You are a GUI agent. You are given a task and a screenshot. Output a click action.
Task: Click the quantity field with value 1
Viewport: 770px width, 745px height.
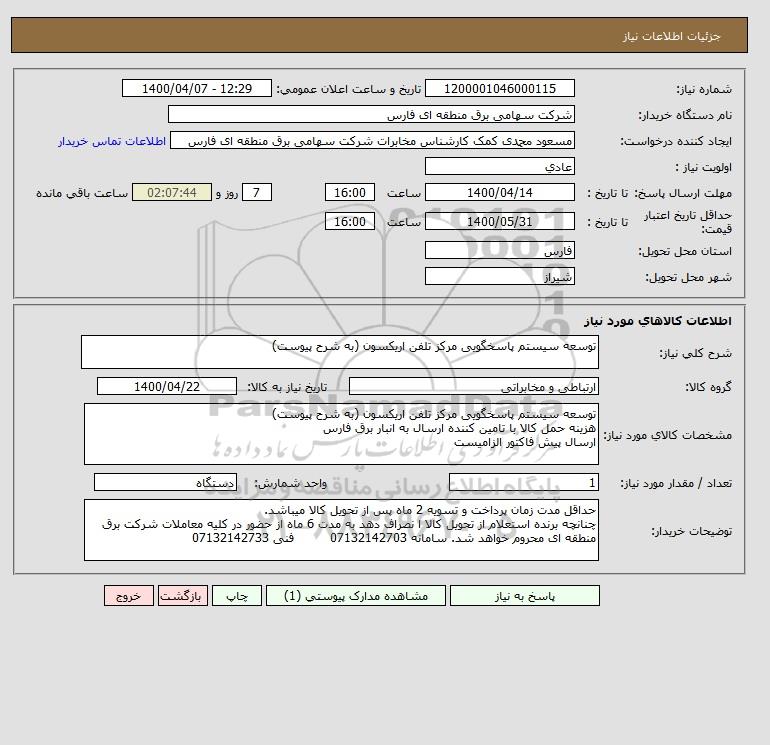click(x=523, y=483)
